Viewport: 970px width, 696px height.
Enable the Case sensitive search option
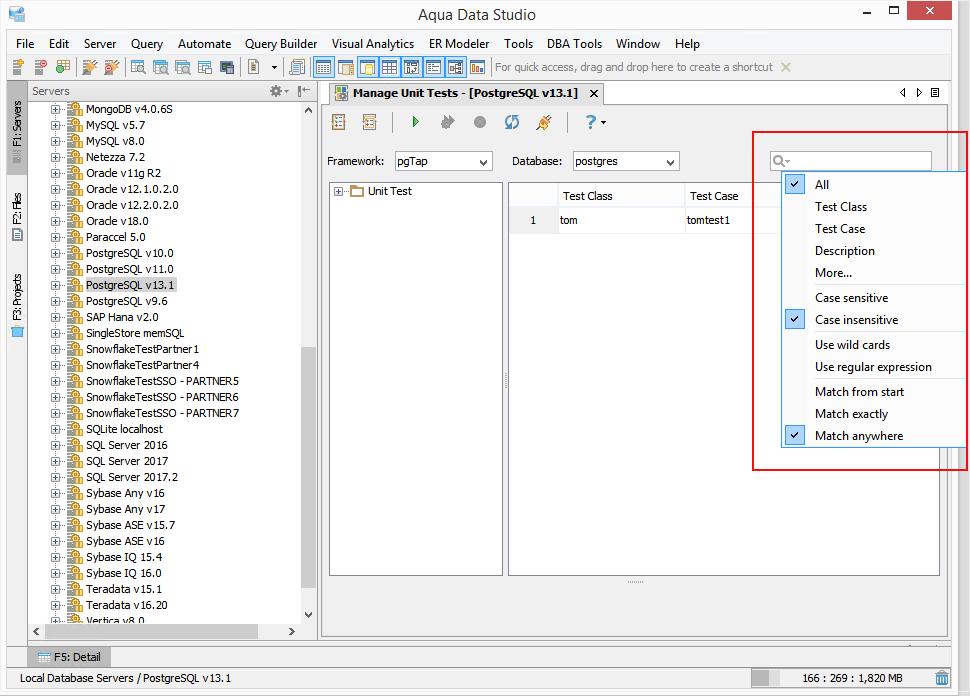click(x=851, y=298)
